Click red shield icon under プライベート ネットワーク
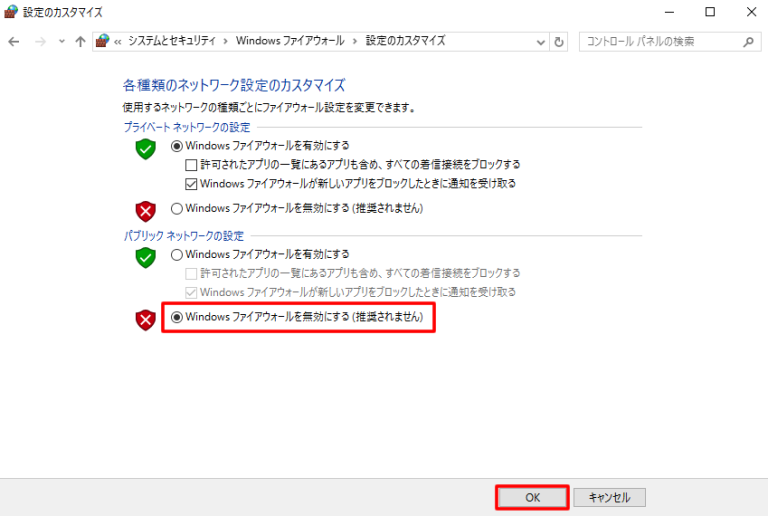This screenshot has width=768, height=516. 145,211
